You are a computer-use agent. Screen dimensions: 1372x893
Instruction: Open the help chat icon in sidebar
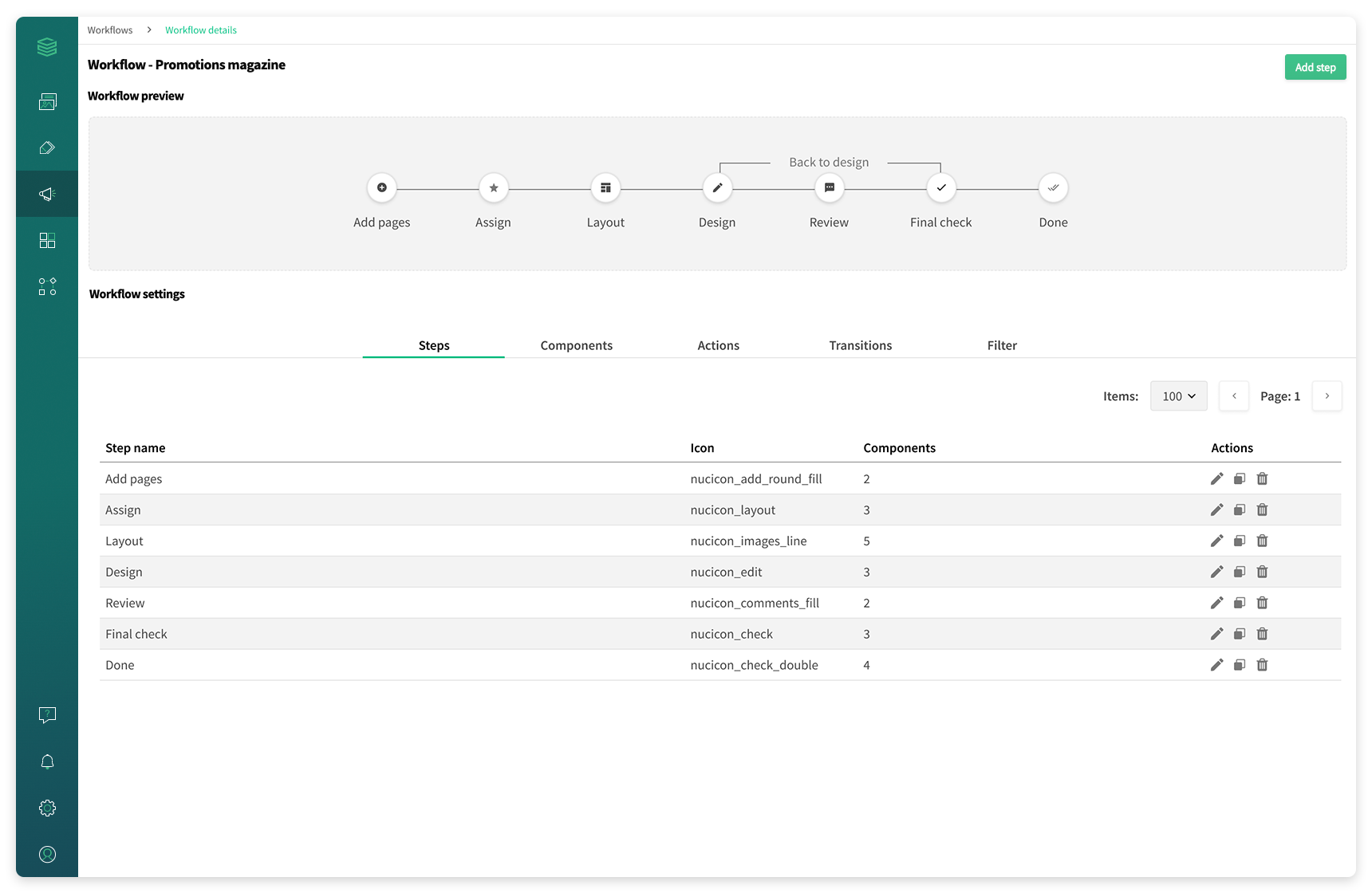point(47,715)
